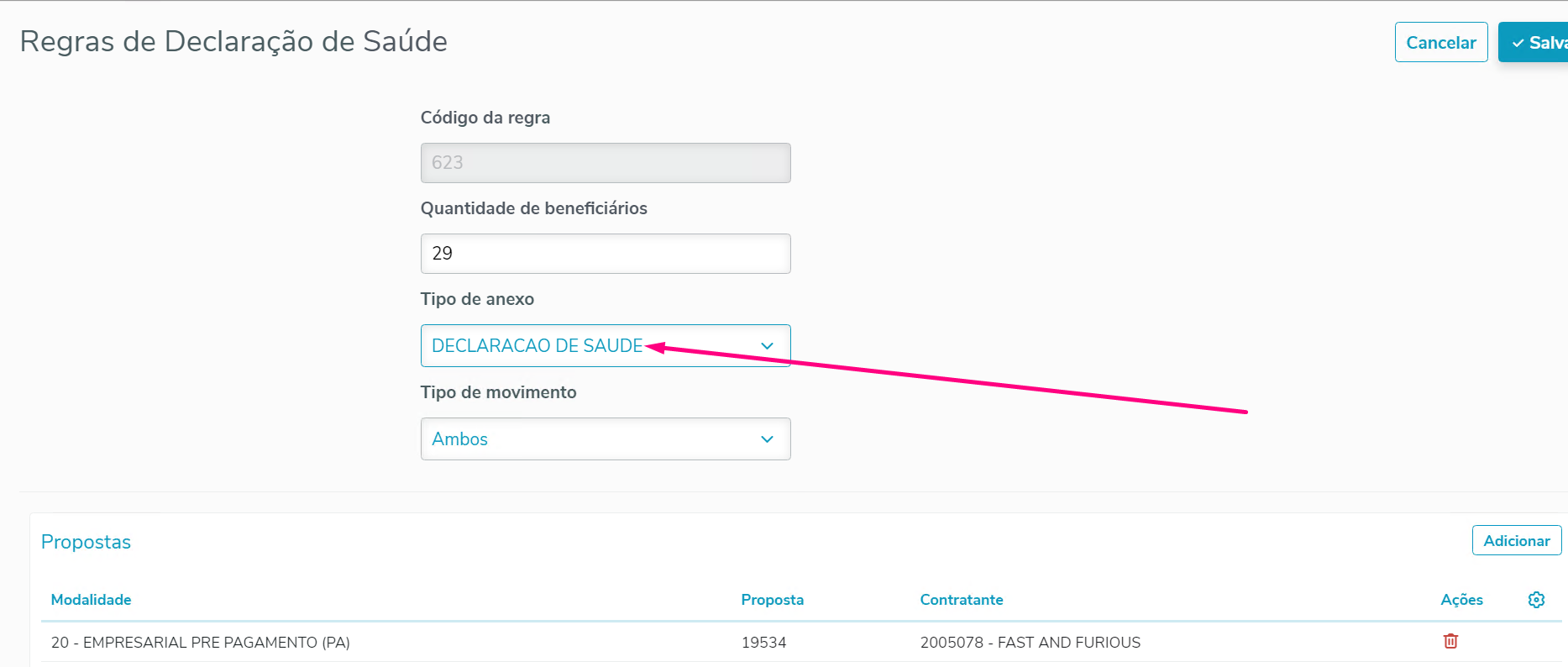This screenshot has width=1568, height=667.
Task: Open table column settings gear
Action: (1536, 600)
